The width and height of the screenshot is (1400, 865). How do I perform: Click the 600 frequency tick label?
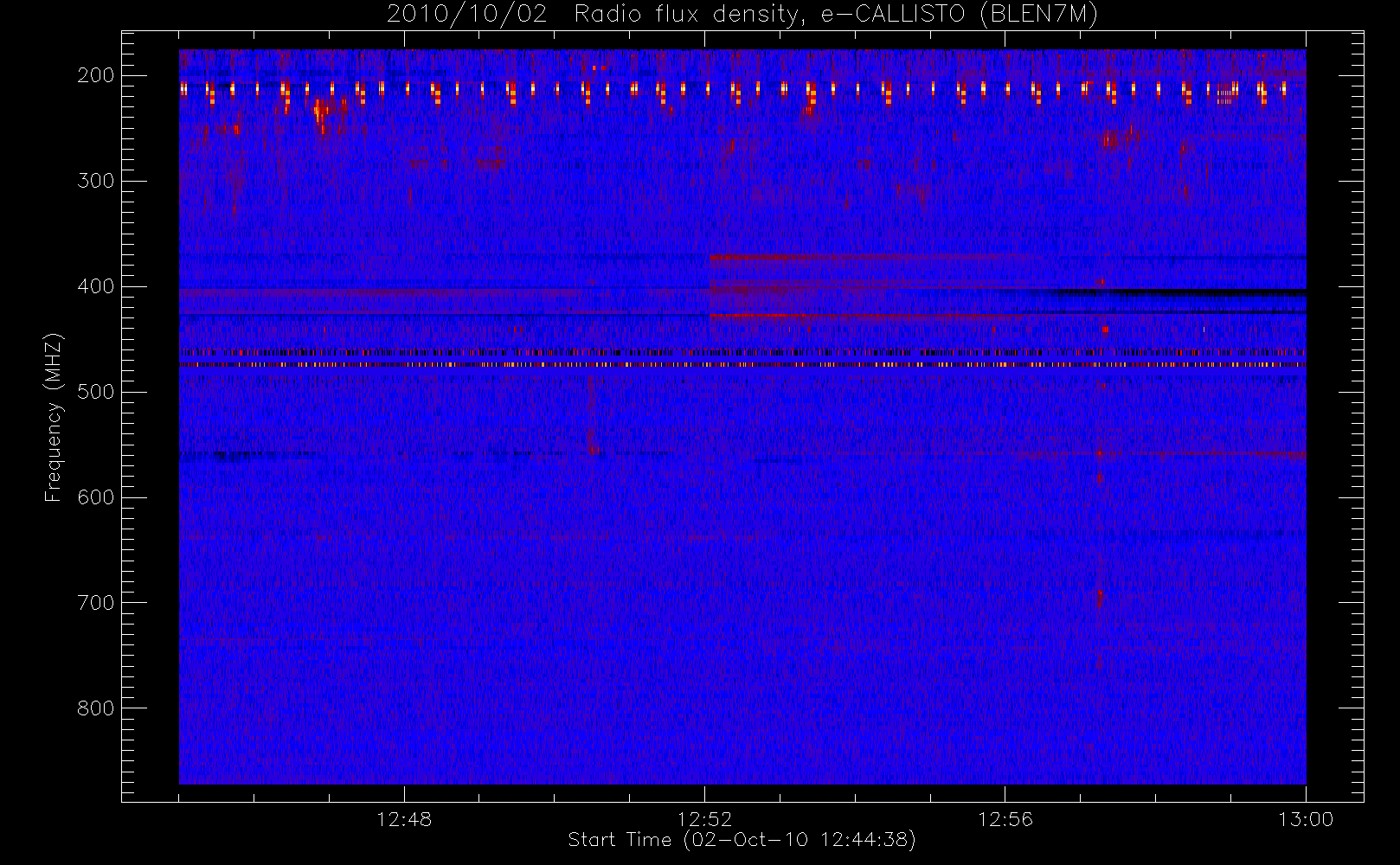point(96,497)
